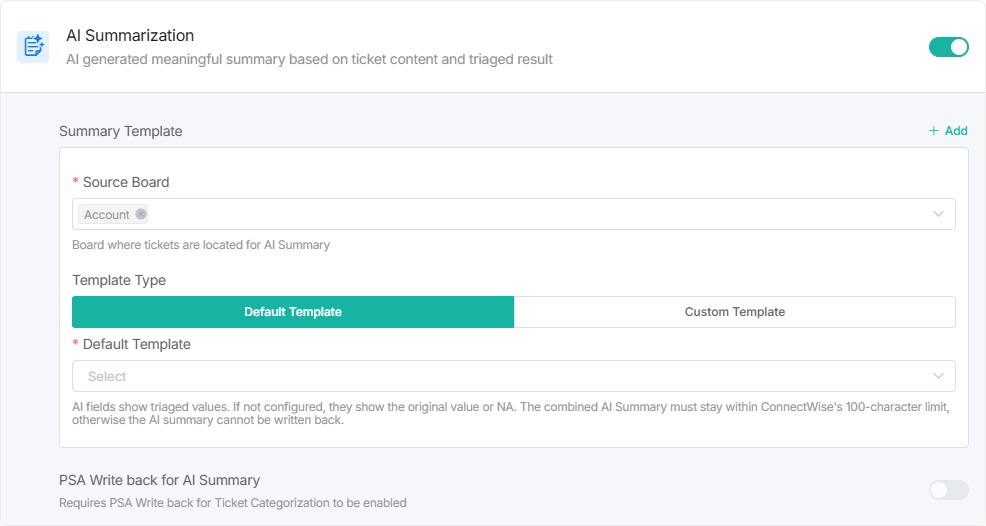
Task: Click the PSA Write back title text
Action: 159,480
